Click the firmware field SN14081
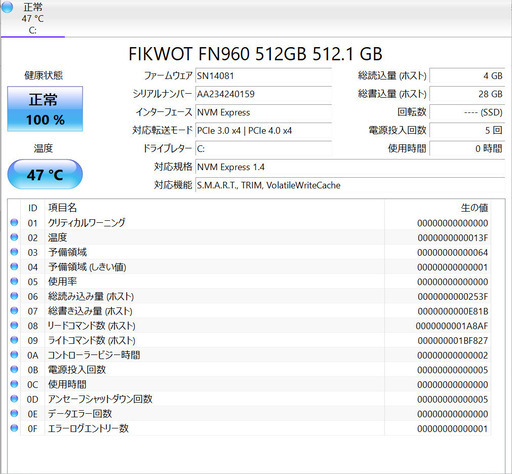This screenshot has height=474, width=512. [263, 76]
